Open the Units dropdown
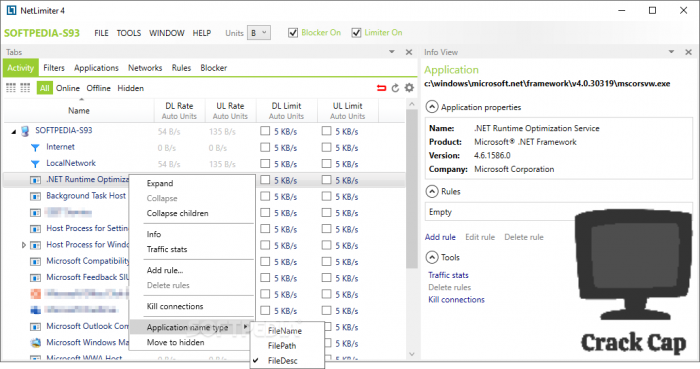Image resolution: width=700 pixels, height=369 pixels. [x=259, y=33]
